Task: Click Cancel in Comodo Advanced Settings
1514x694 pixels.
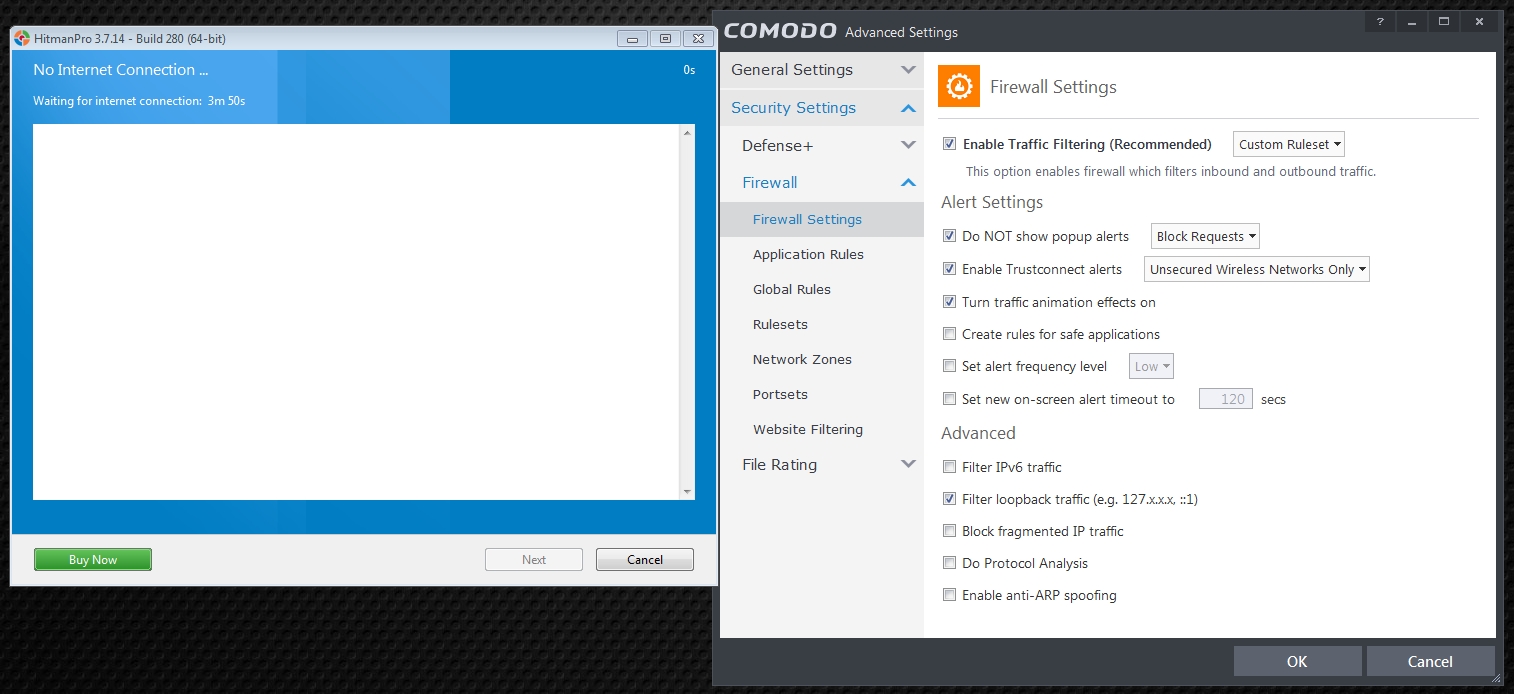Action: (1430, 661)
